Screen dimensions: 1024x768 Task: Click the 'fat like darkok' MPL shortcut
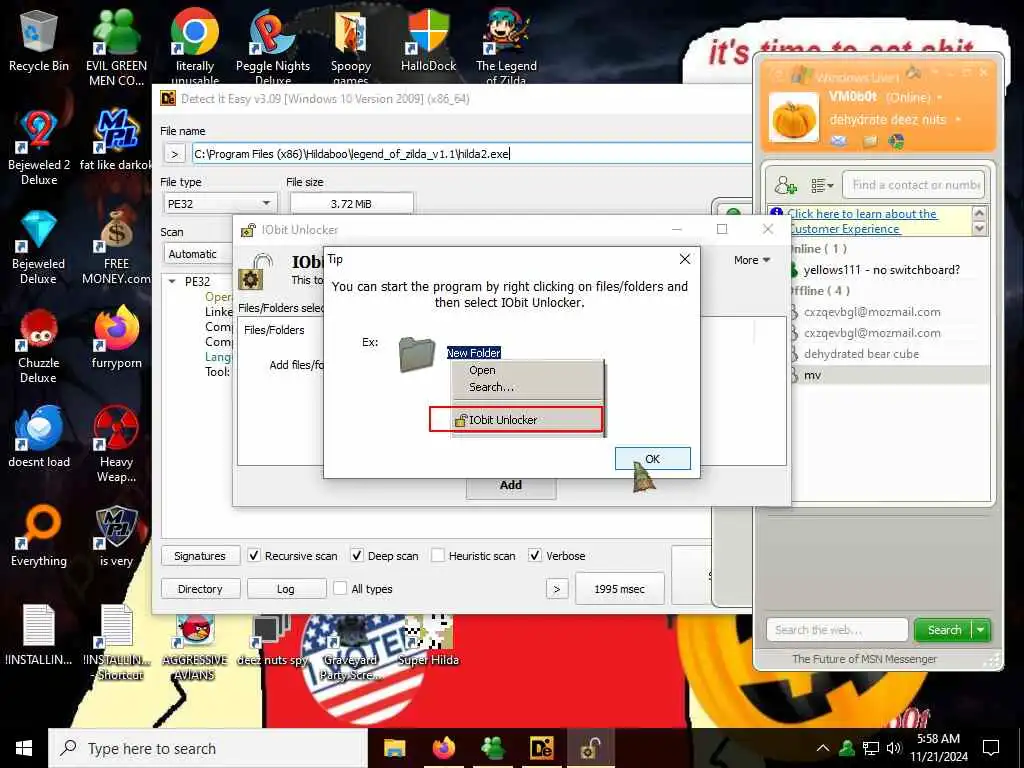coord(116,139)
